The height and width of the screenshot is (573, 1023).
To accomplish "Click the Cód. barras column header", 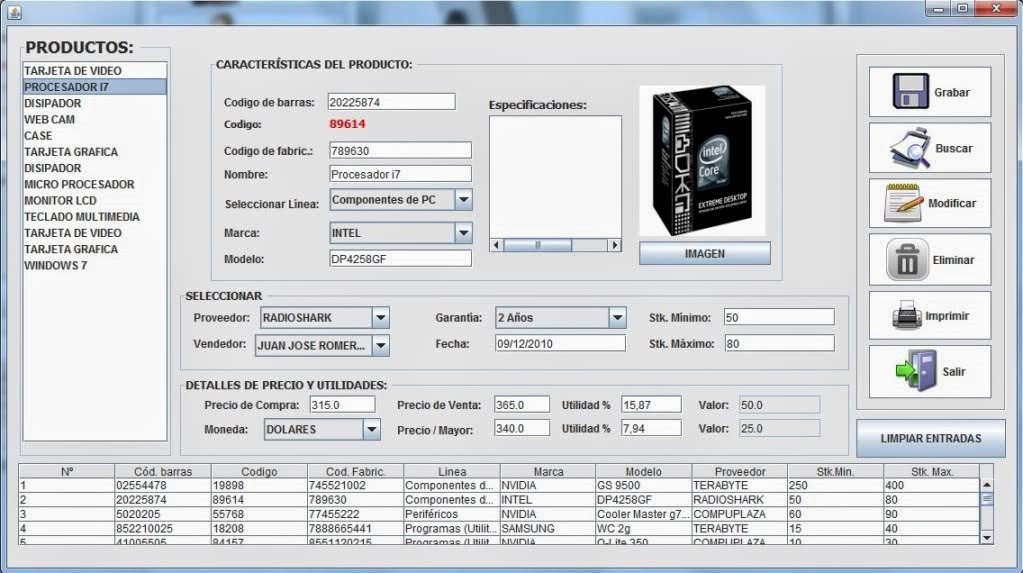I will click(162, 471).
